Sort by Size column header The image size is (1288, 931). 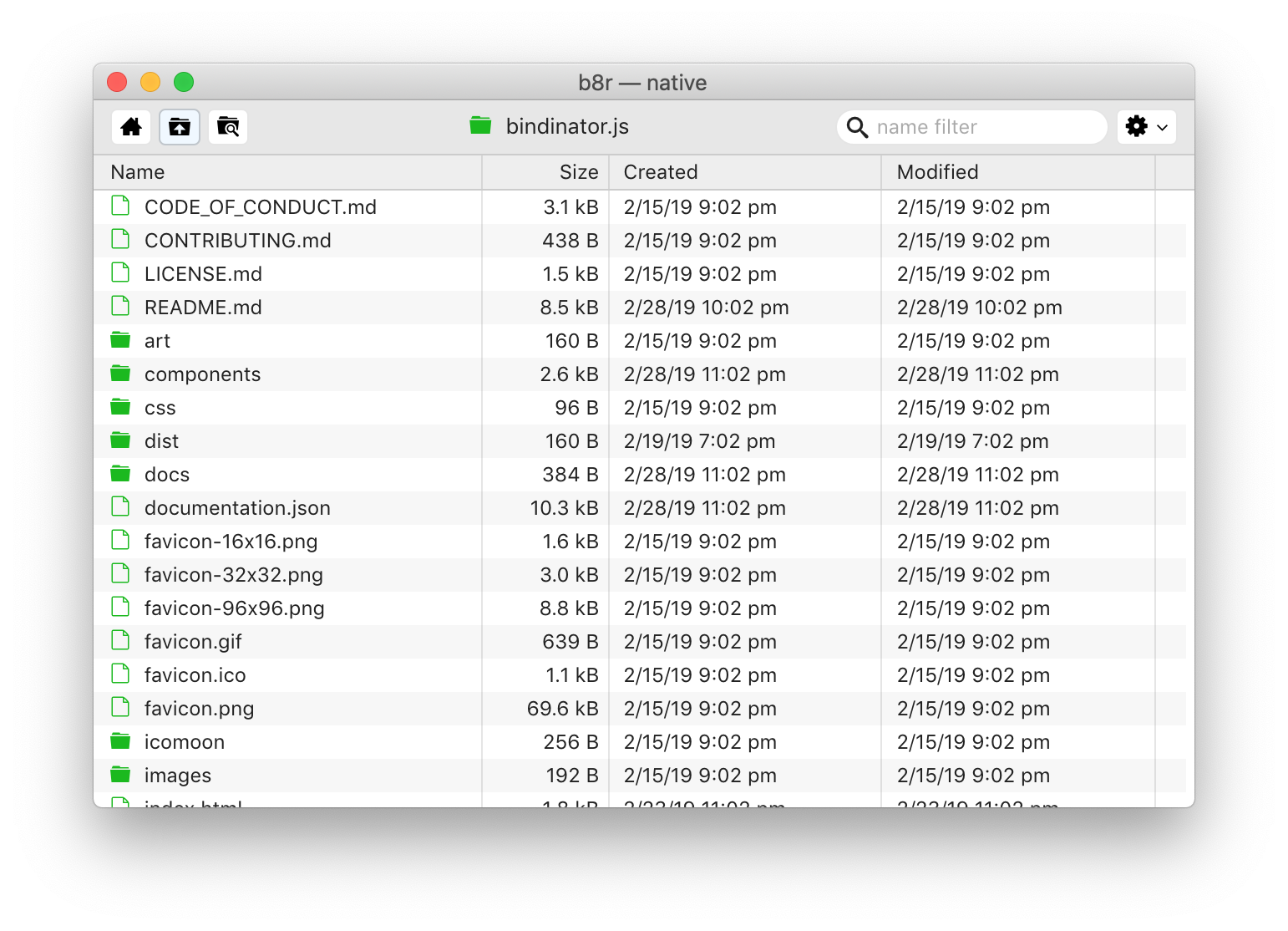tap(546, 172)
